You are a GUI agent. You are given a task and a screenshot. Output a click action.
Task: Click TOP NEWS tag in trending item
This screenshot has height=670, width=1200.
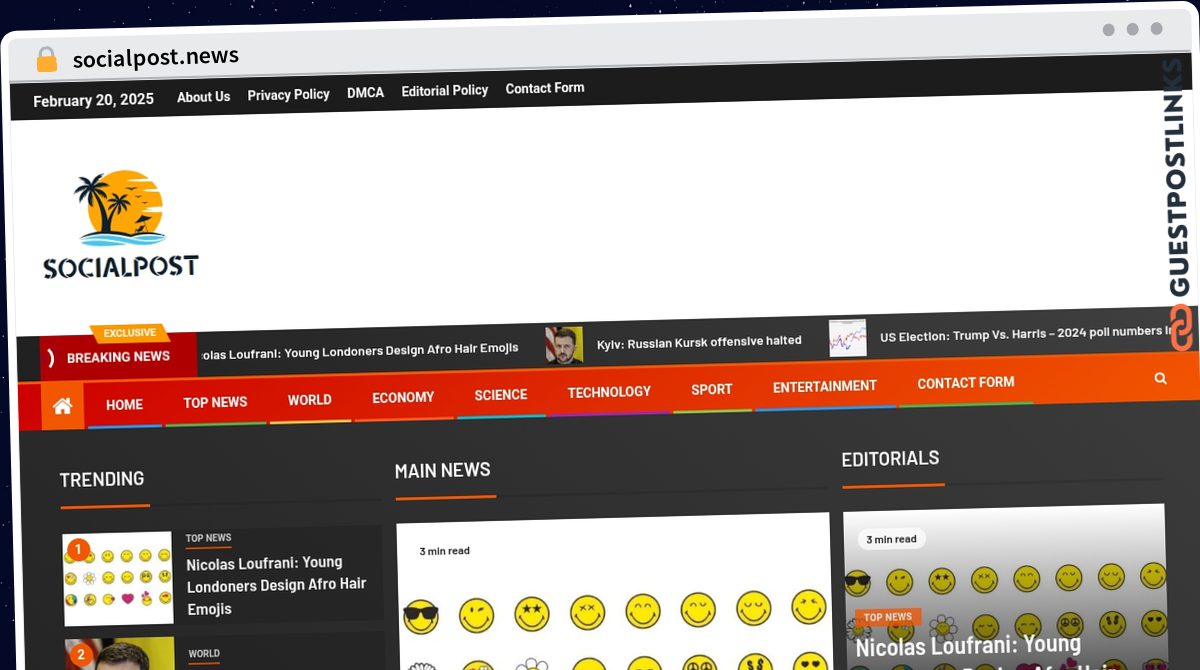[208, 538]
